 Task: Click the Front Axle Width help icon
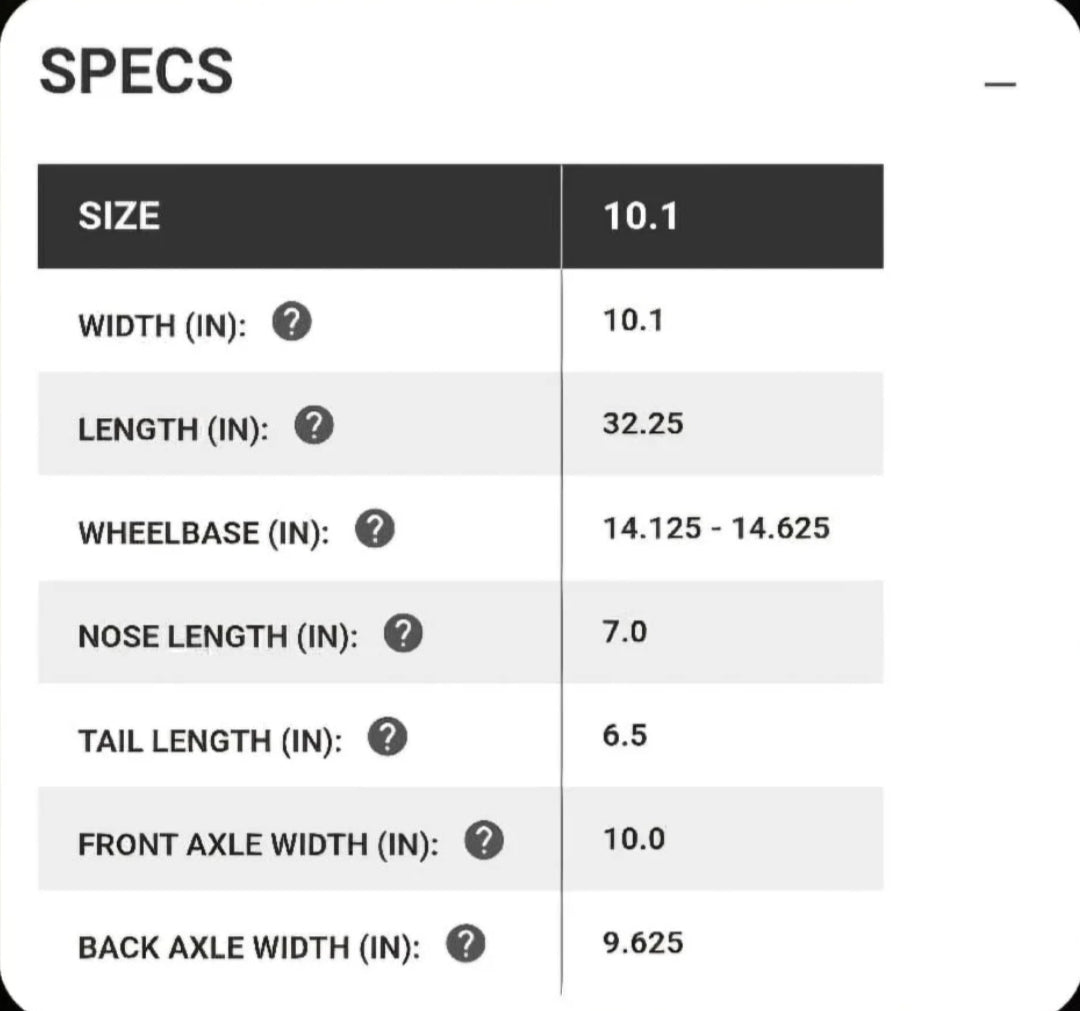click(484, 840)
